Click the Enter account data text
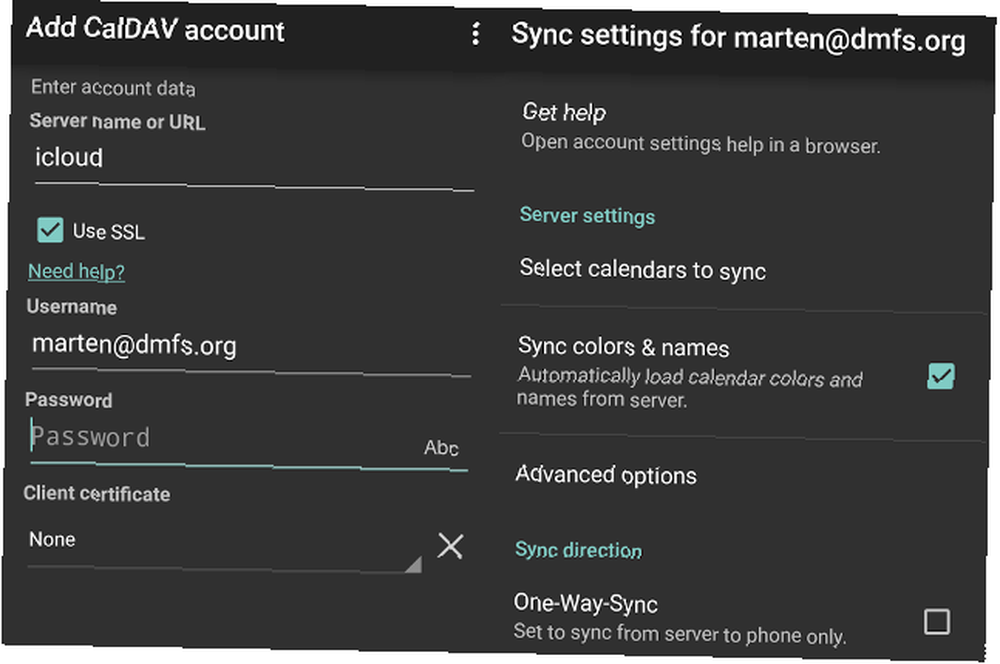The image size is (1000, 664). [113, 87]
